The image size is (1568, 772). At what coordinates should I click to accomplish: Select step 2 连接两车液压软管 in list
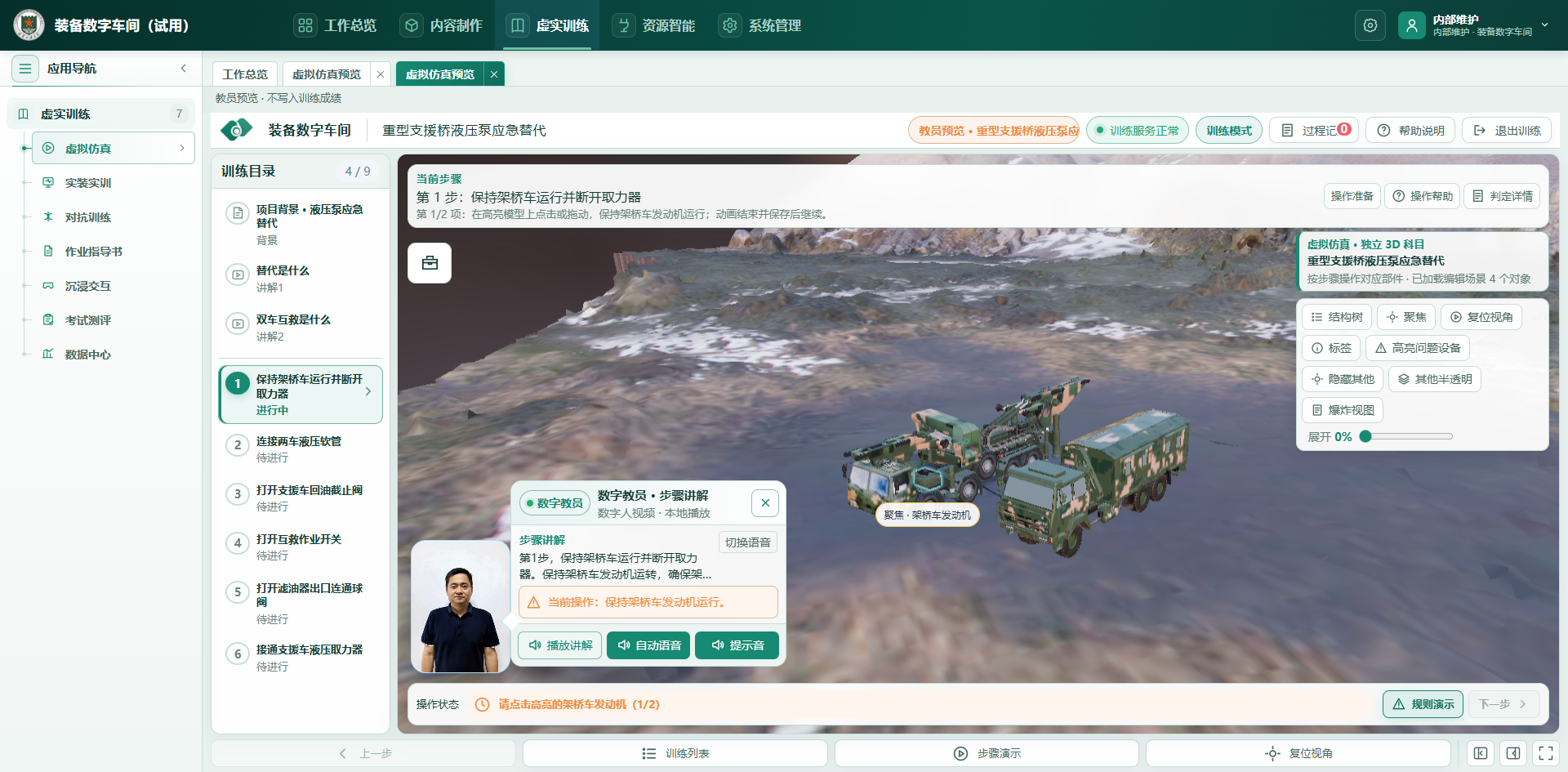tap(301, 448)
